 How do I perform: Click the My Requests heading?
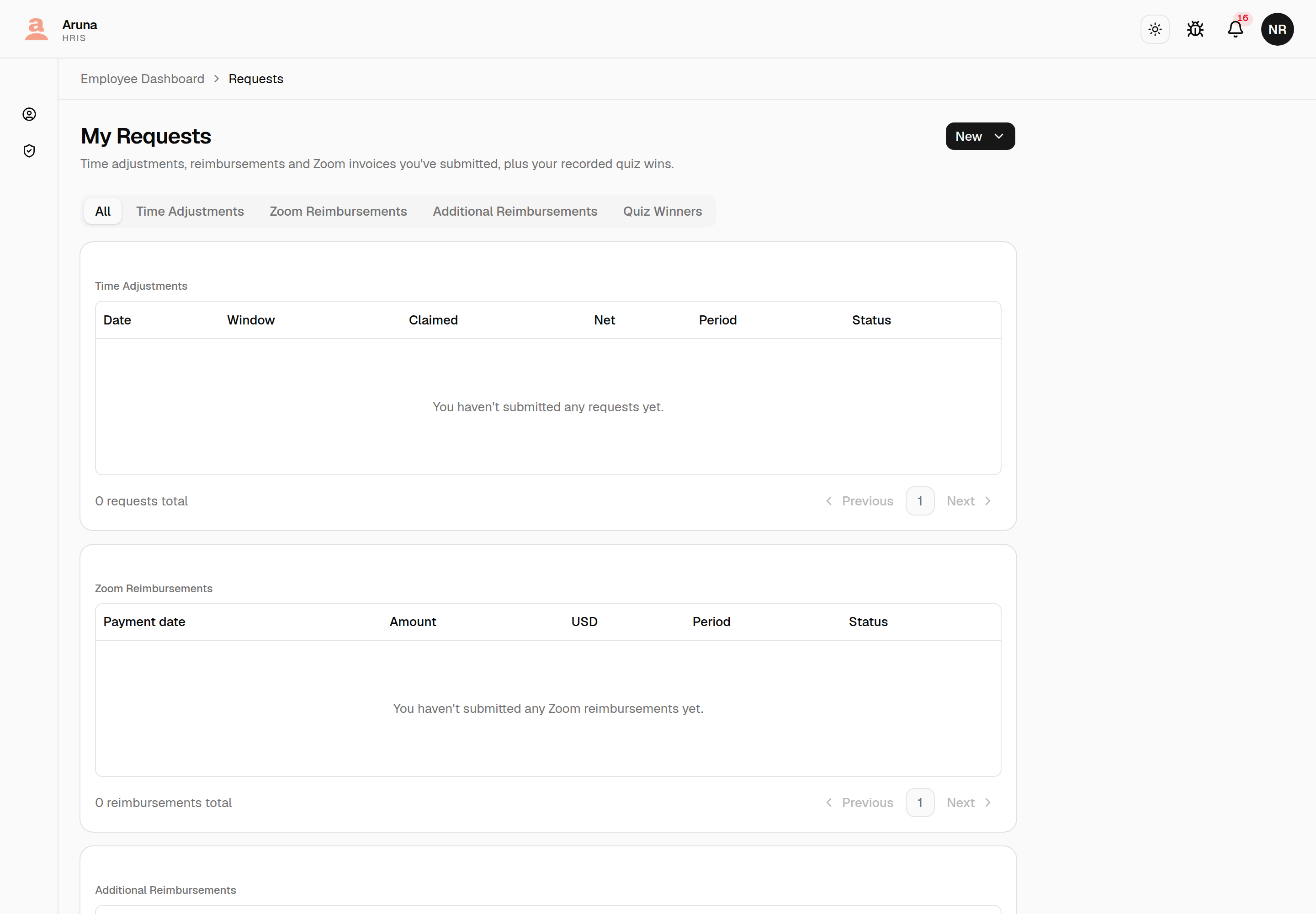pos(145,136)
